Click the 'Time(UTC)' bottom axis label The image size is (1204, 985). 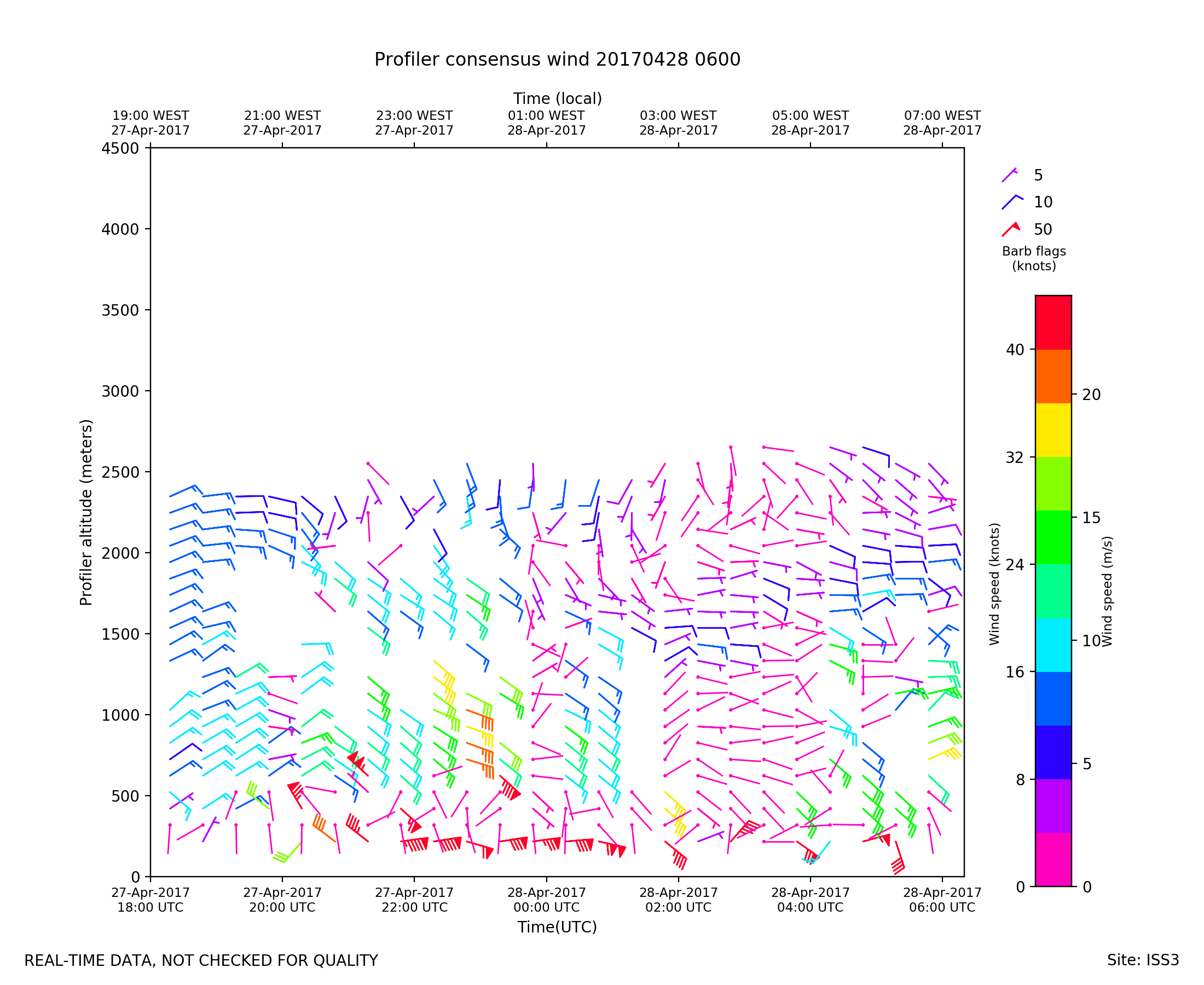click(557, 927)
